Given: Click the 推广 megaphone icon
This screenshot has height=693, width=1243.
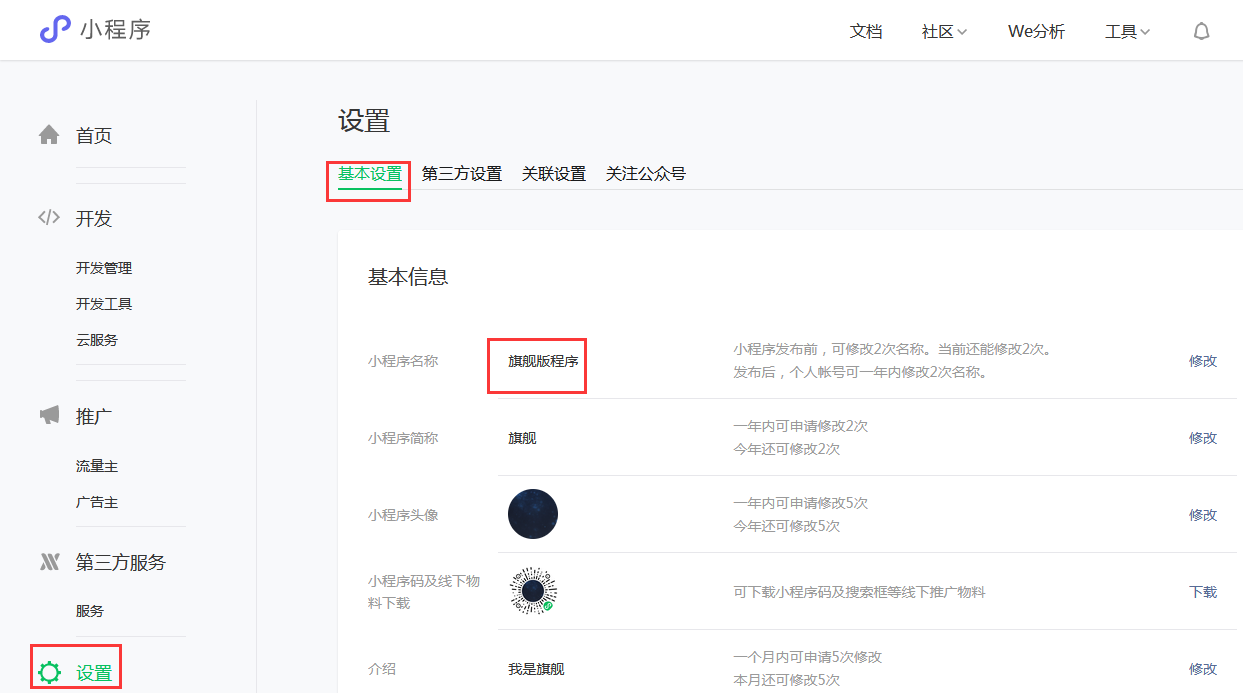Looking at the screenshot, I should coord(49,415).
